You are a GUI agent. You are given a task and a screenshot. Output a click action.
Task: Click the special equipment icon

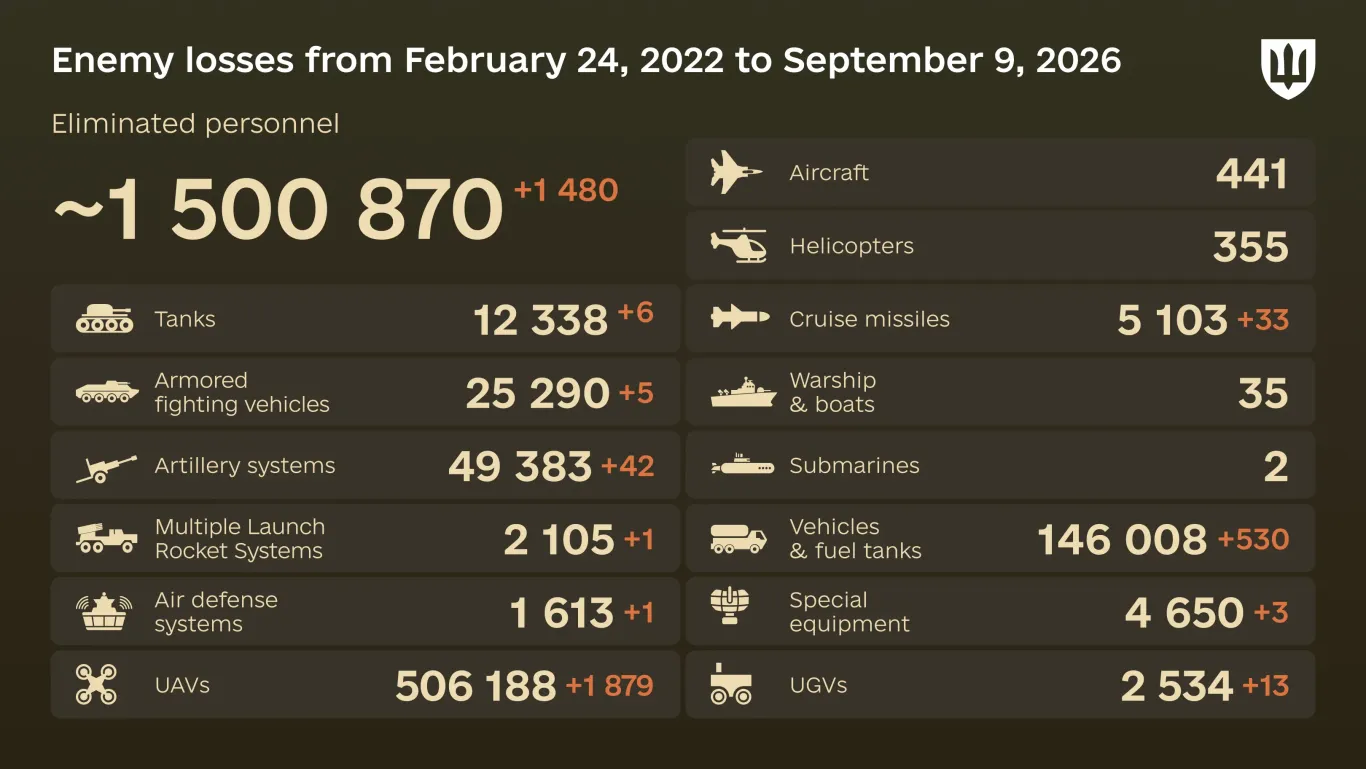click(x=730, y=606)
